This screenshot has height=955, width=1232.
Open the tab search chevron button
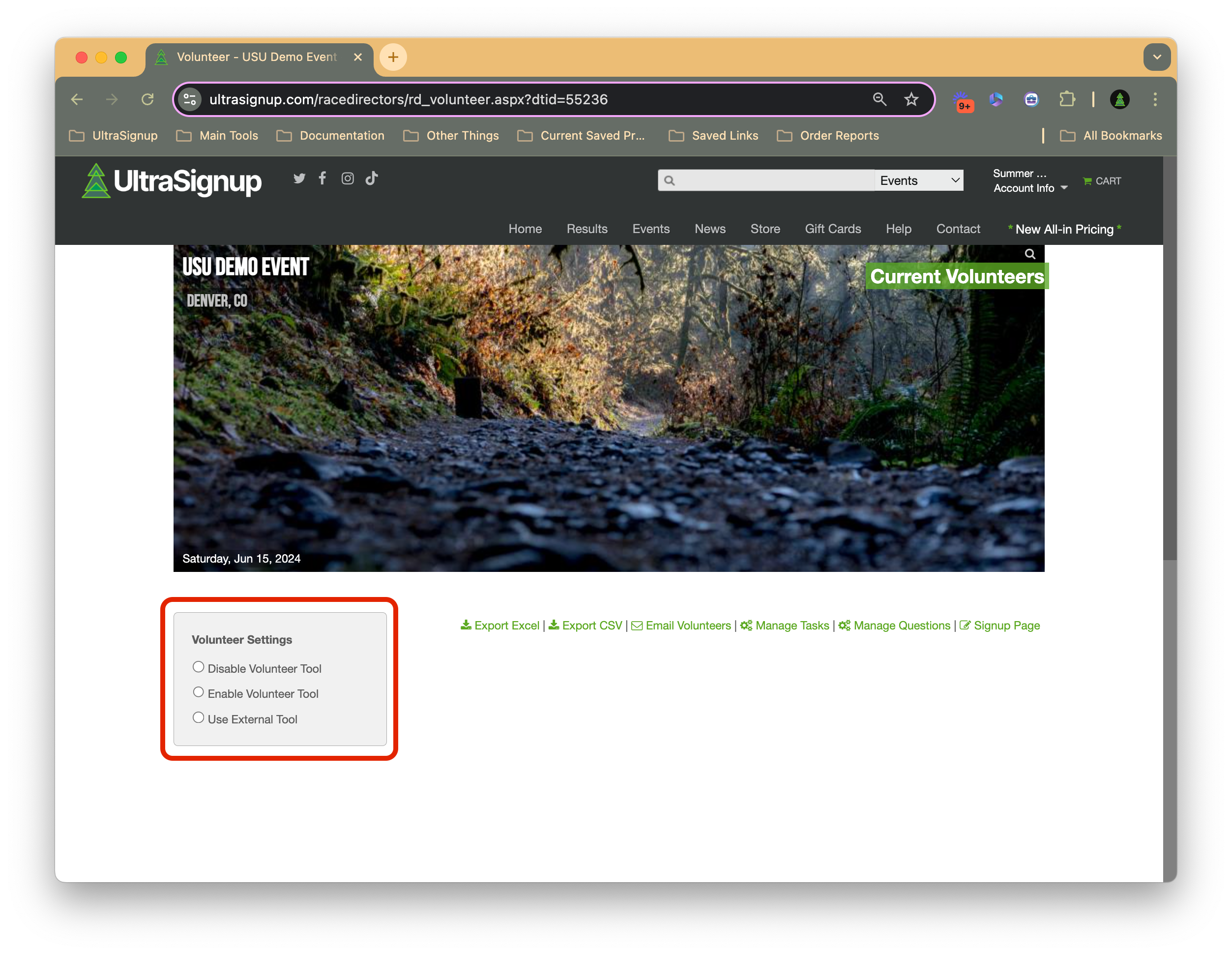[x=1156, y=57]
